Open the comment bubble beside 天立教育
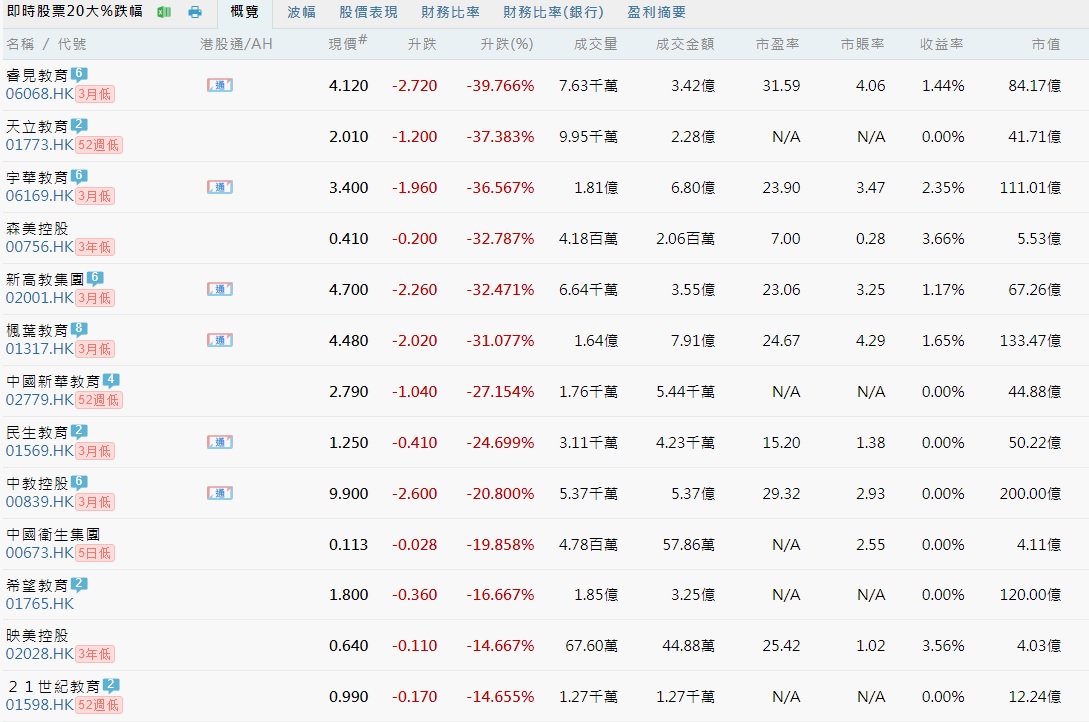This screenshot has height=722, width=1089. [79, 126]
